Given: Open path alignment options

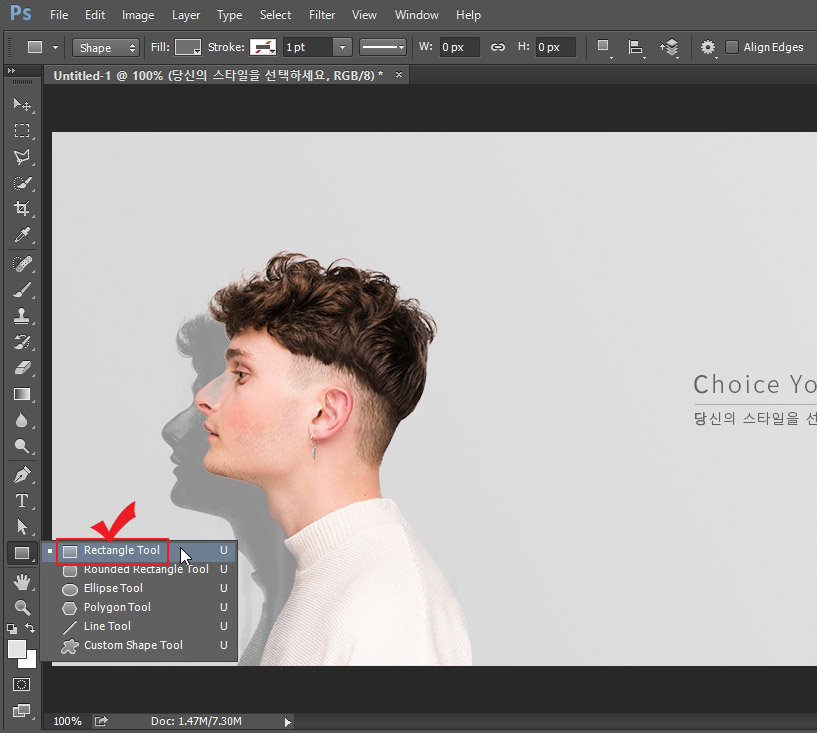Looking at the screenshot, I should pyautogui.click(x=635, y=47).
